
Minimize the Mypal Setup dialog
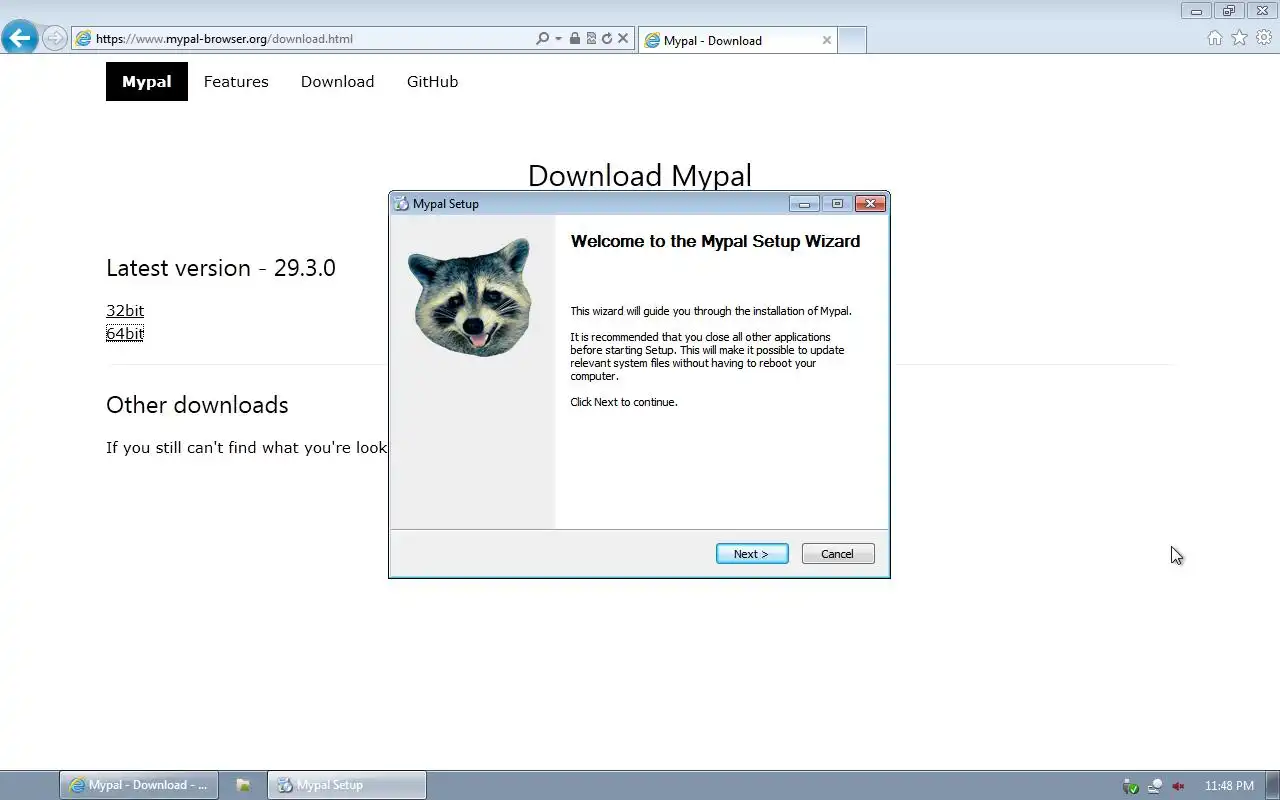pyautogui.click(x=804, y=204)
